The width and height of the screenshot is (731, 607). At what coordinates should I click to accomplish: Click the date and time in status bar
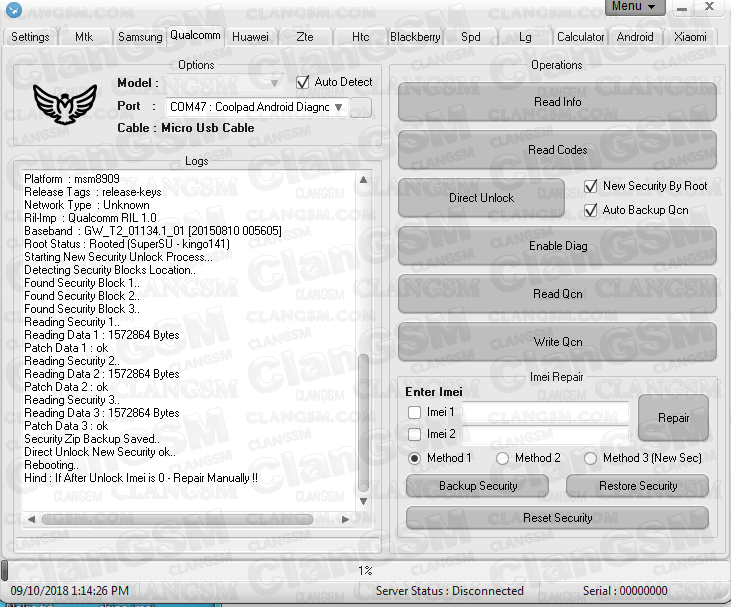click(69, 591)
